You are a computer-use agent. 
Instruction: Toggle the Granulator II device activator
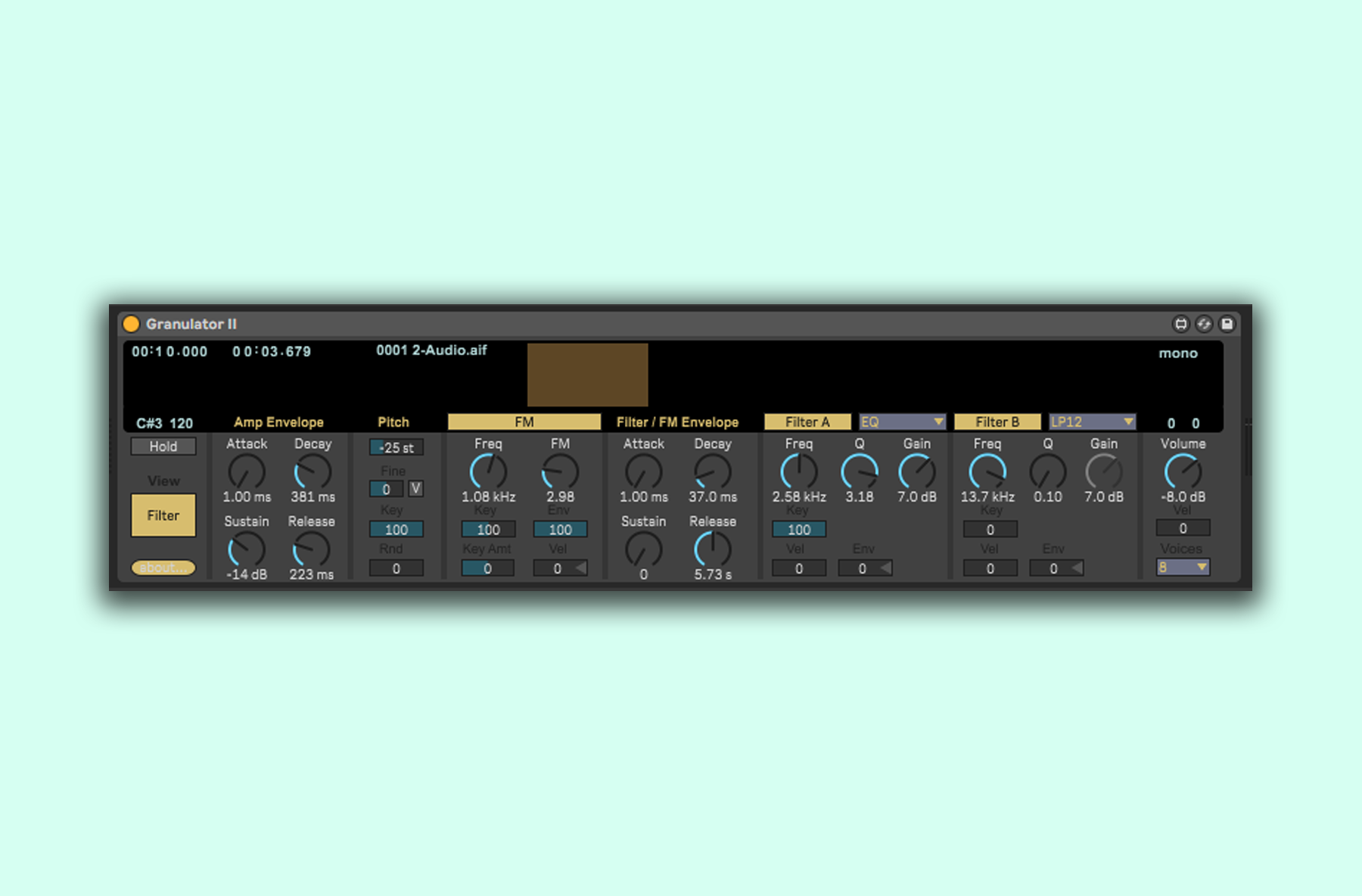(x=131, y=324)
